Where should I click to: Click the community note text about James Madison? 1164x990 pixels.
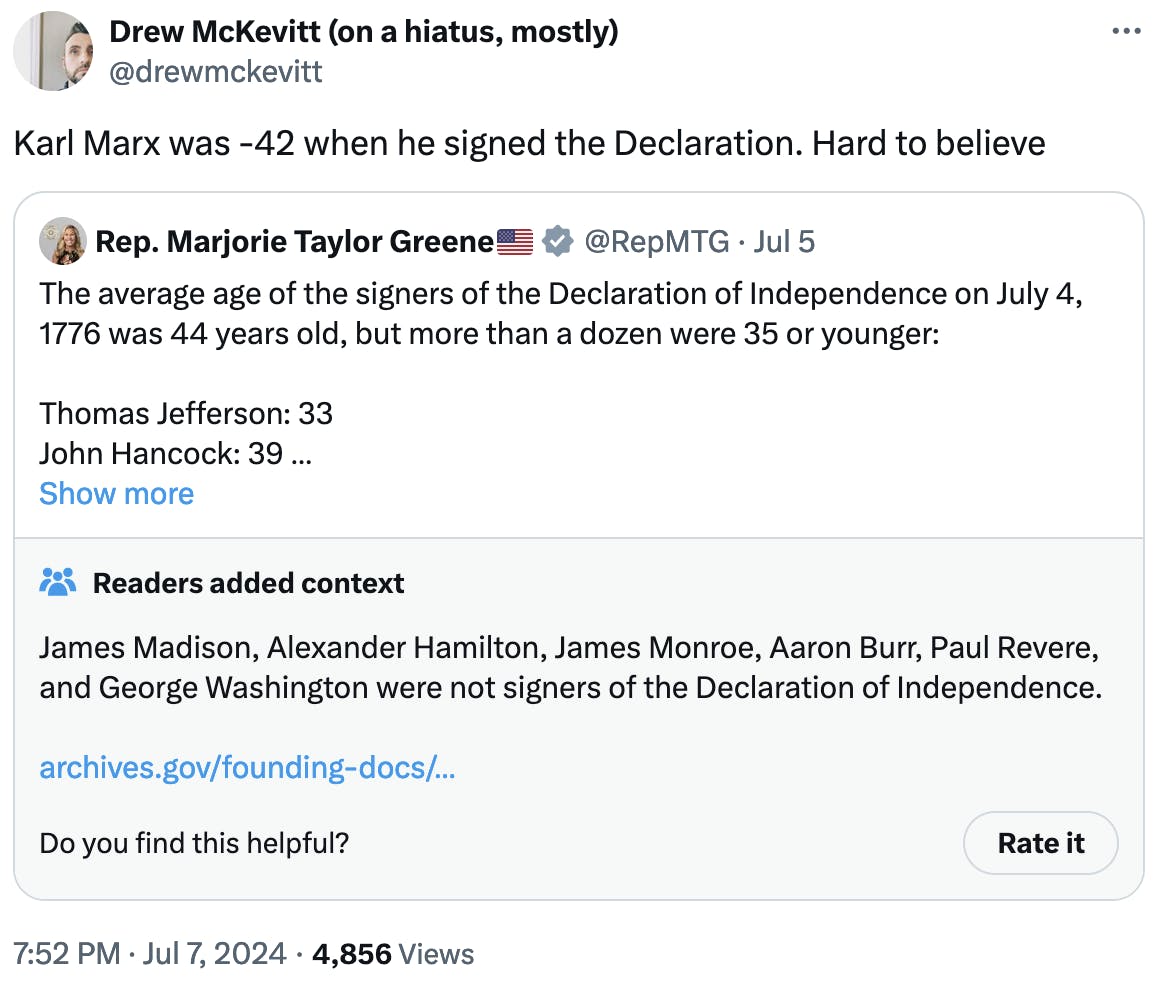click(x=571, y=668)
